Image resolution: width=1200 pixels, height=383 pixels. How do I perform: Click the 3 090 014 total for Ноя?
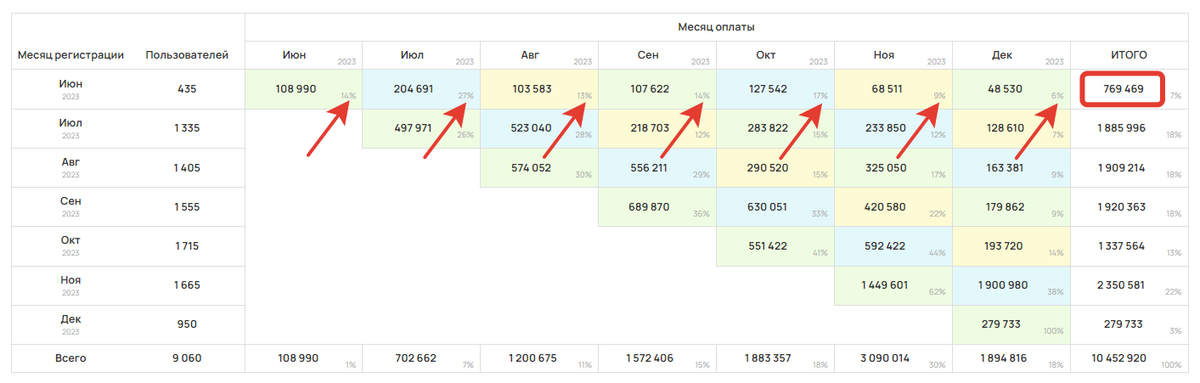[885, 358]
